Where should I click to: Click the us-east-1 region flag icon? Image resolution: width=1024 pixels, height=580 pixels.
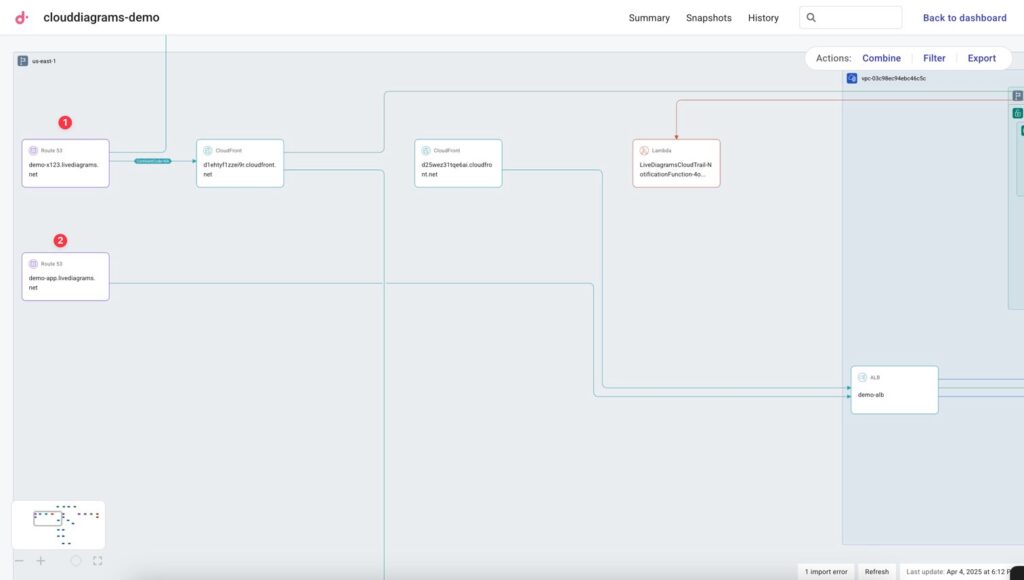point(23,61)
